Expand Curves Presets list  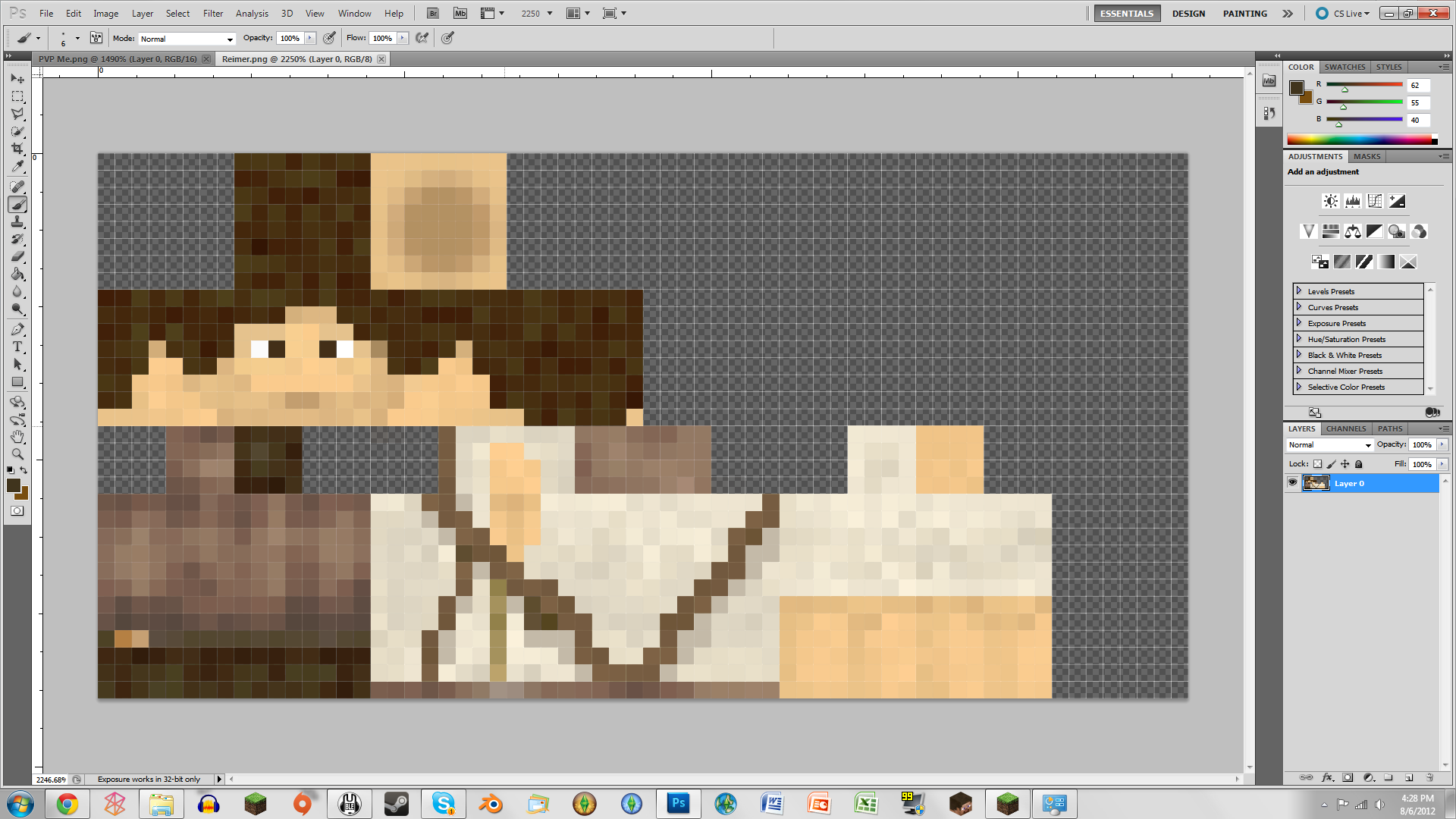[1298, 307]
